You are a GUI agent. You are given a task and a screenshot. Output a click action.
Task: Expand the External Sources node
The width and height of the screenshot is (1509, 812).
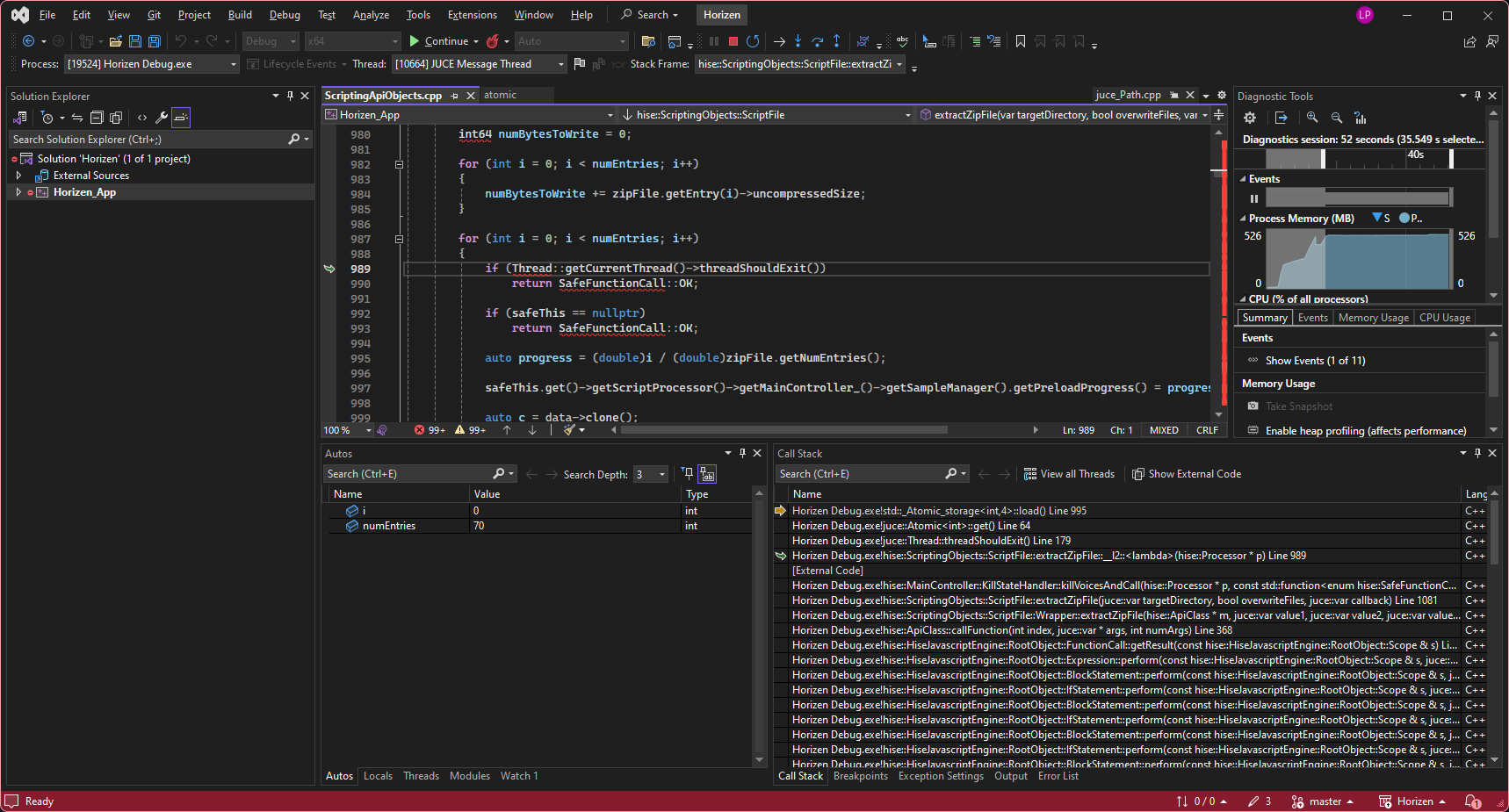click(18, 176)
